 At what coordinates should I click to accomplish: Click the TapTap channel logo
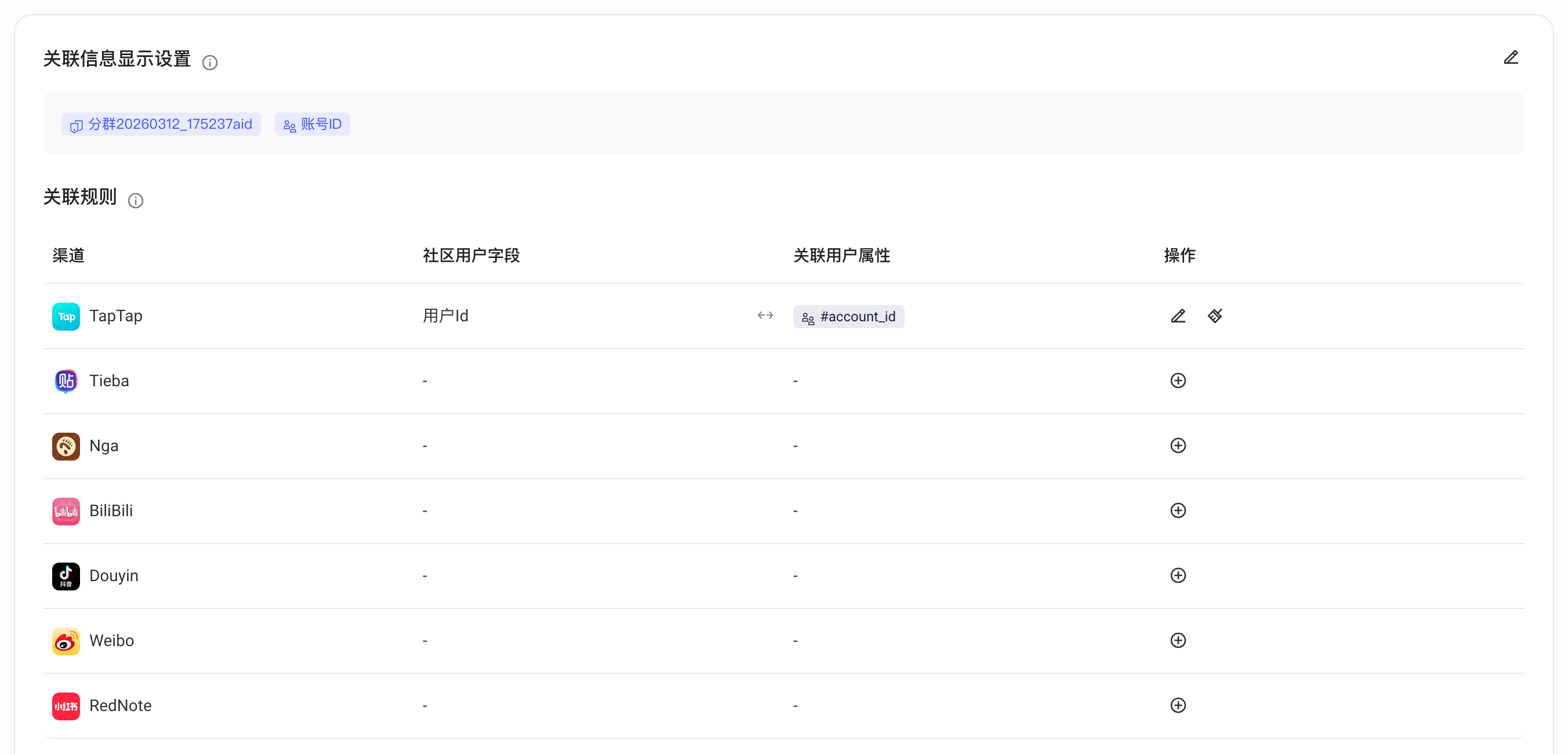pos(66,316)
